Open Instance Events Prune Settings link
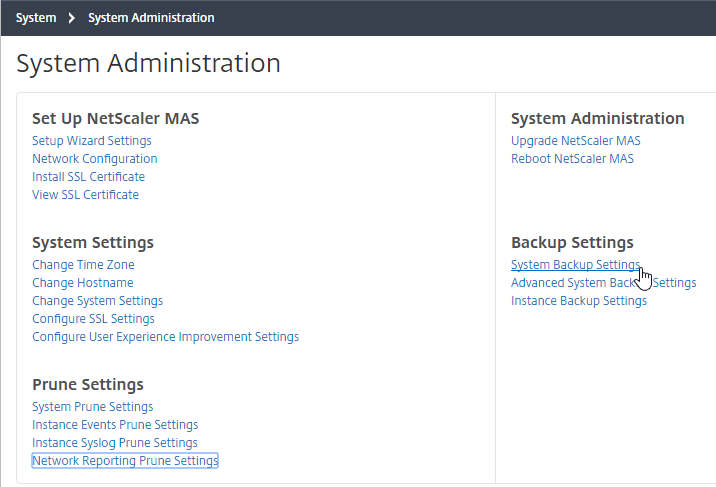 click(x=115, y=425)
